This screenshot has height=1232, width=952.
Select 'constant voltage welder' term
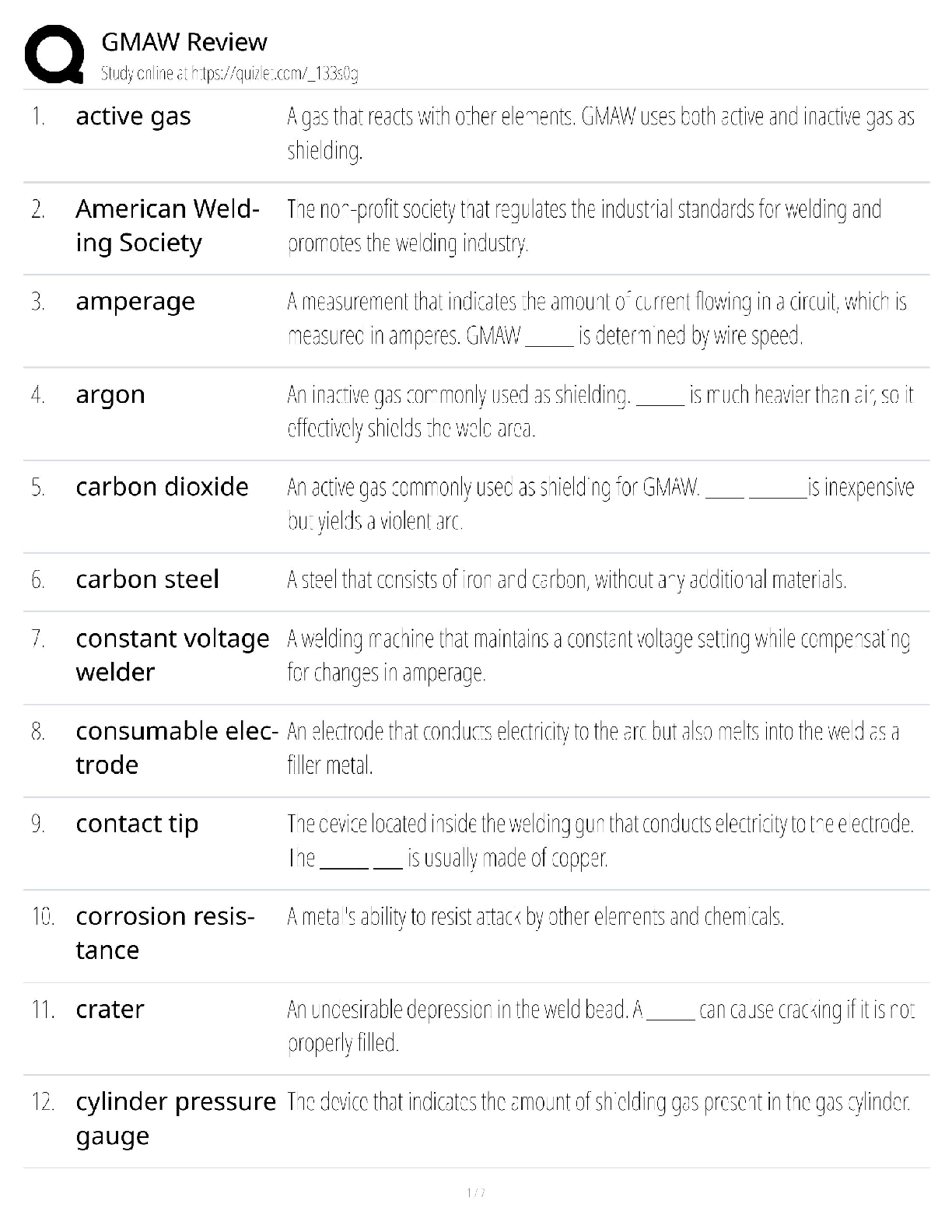(172, 655)
